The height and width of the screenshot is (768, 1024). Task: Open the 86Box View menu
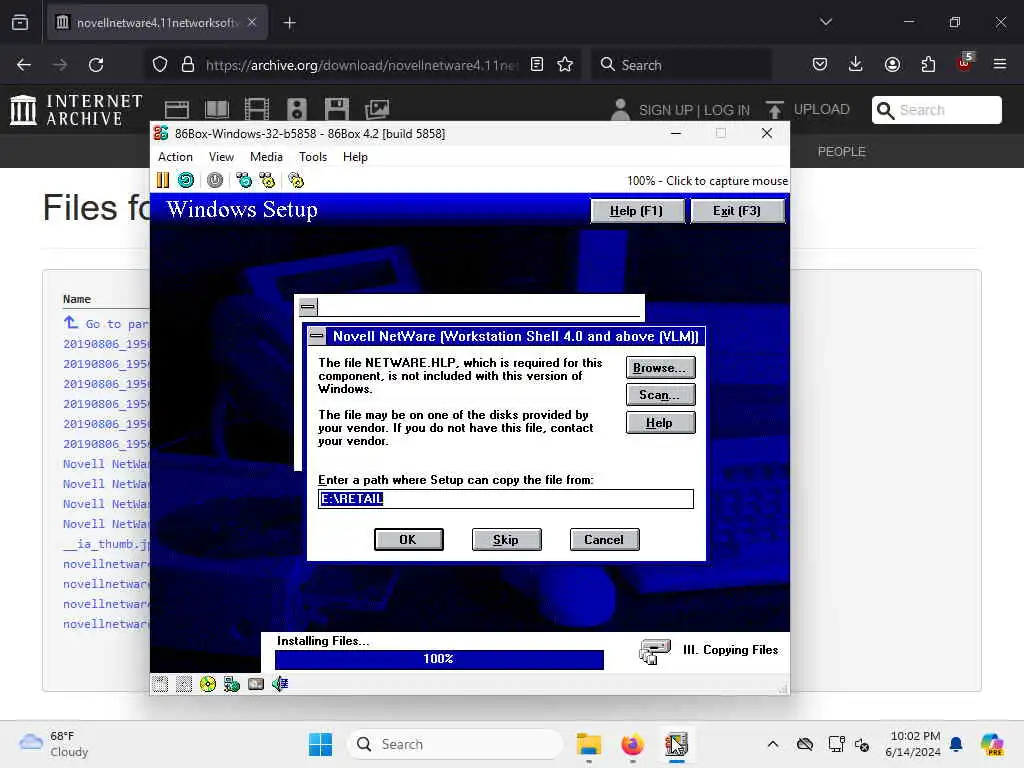(221, 157)
